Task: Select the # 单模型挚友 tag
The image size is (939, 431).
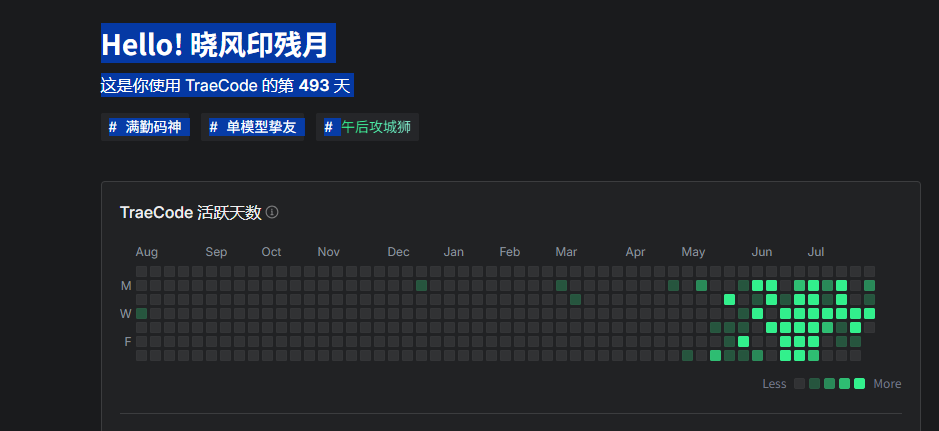Action: pos(253,127)
